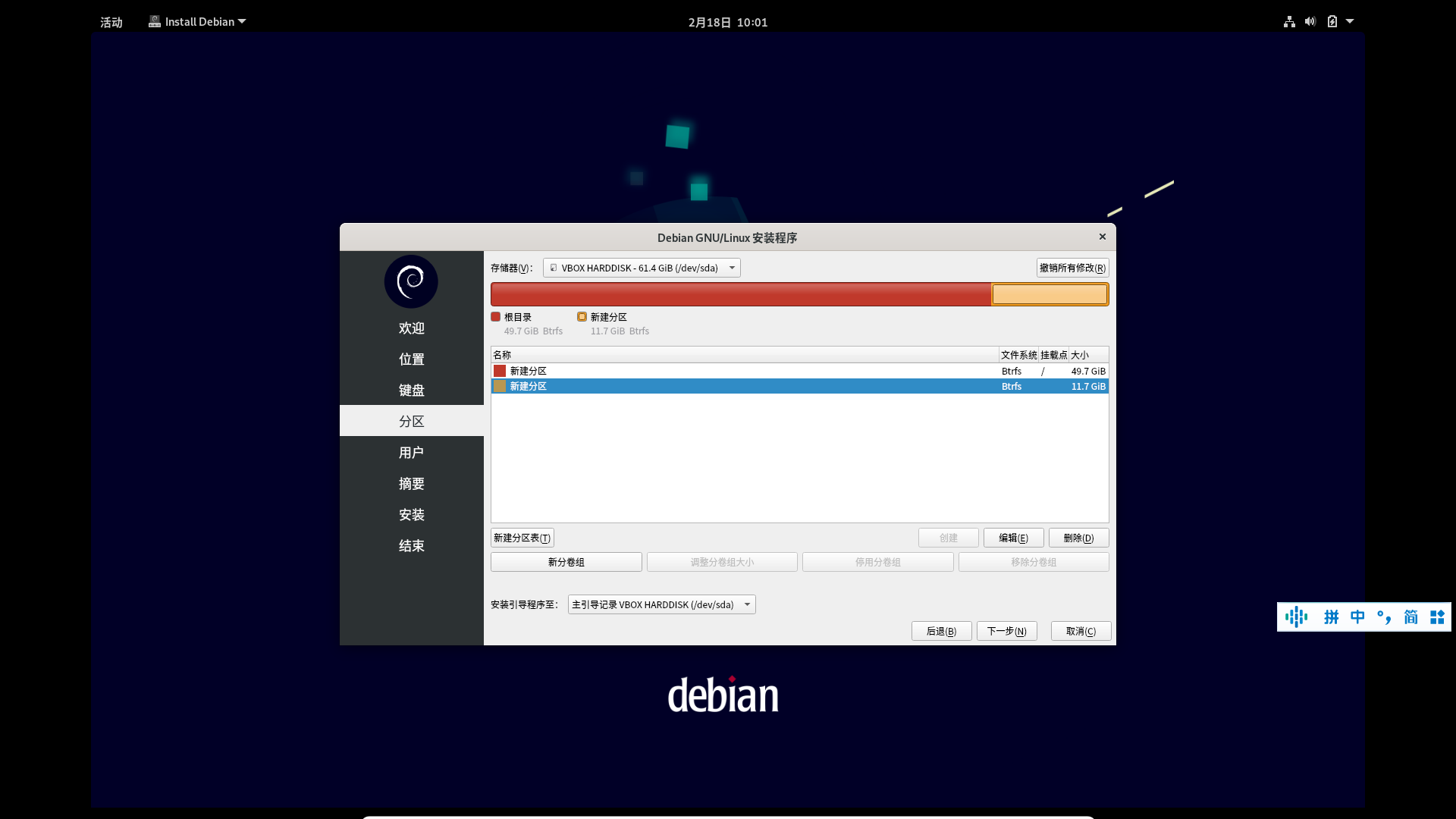Toggle full/half-width punctuation mode
The image size is (1456, 819).
(1385, 617)
